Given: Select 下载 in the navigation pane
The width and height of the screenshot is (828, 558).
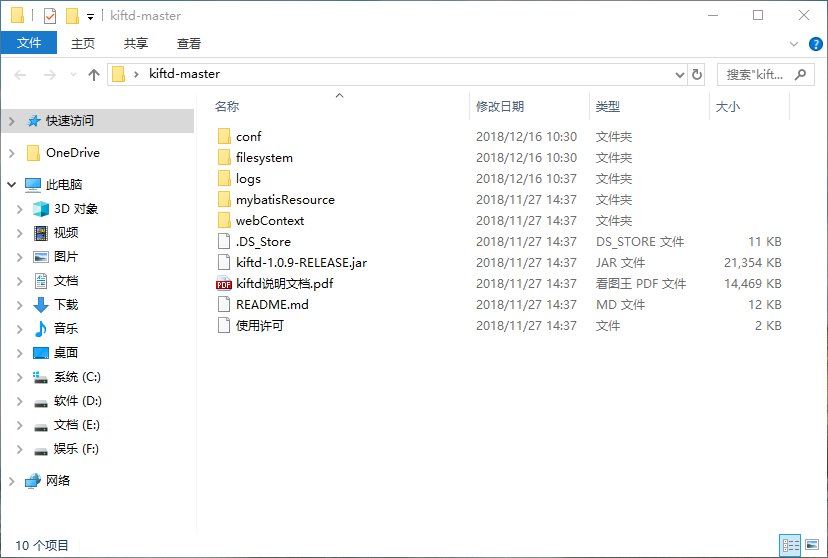Looking at the screenshot, I should [66, 305].
